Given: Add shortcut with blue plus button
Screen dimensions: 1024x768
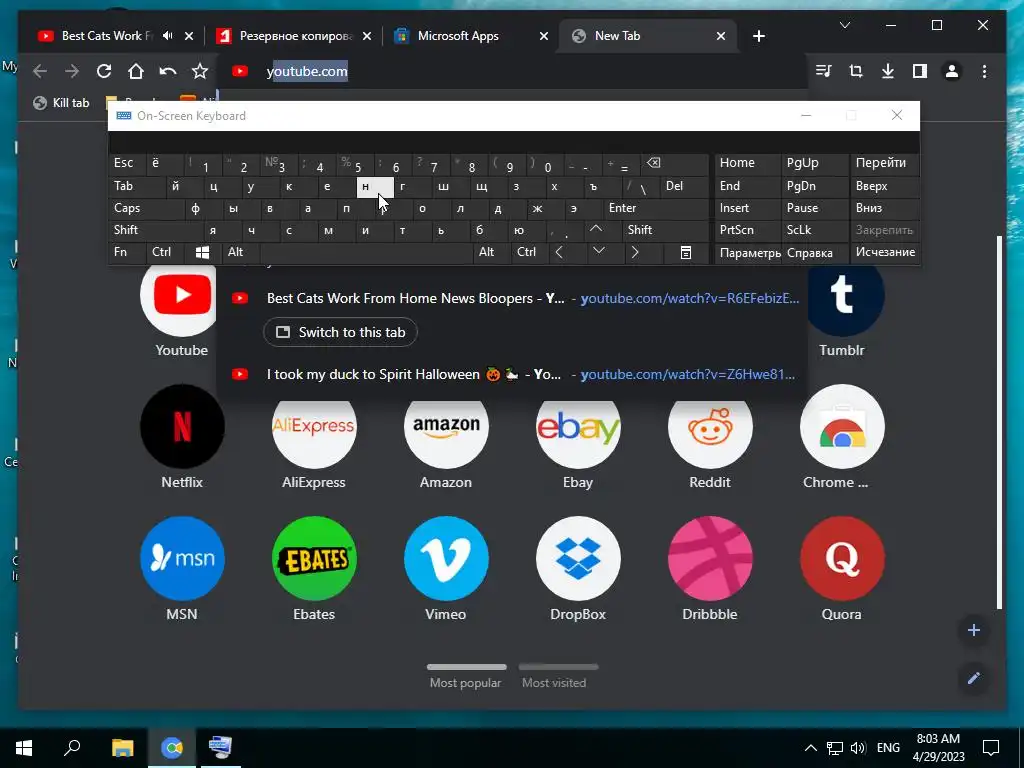Looking at the screenshot, I should point(974,630).
